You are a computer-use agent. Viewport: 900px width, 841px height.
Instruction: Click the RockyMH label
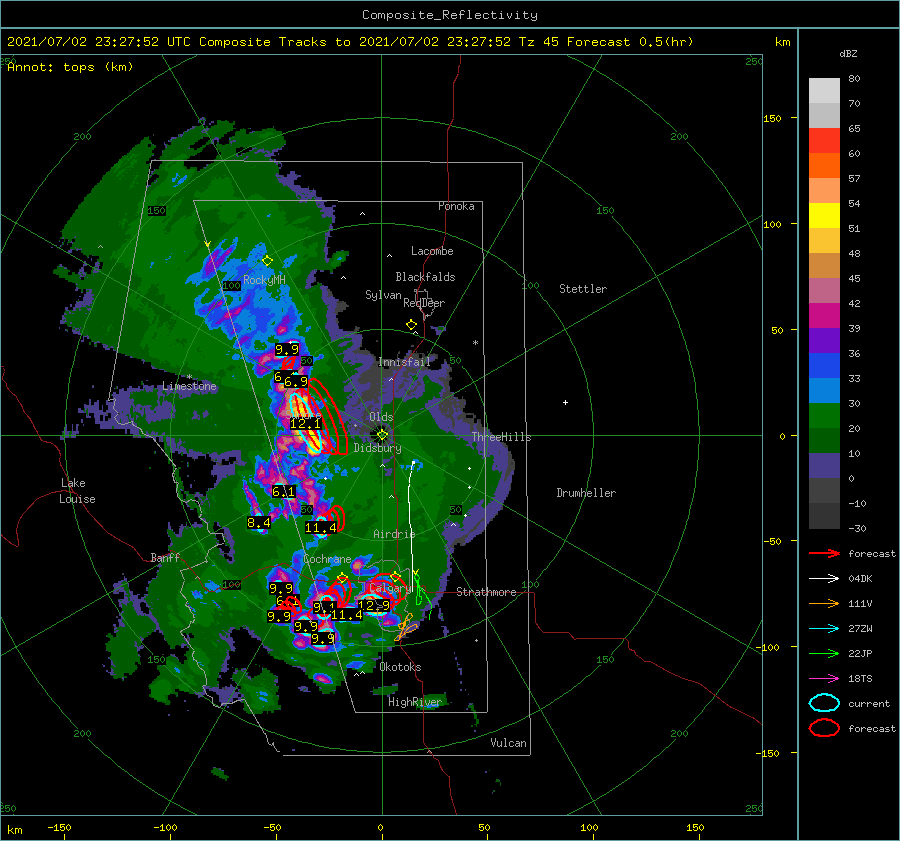(x=264, y=280)
